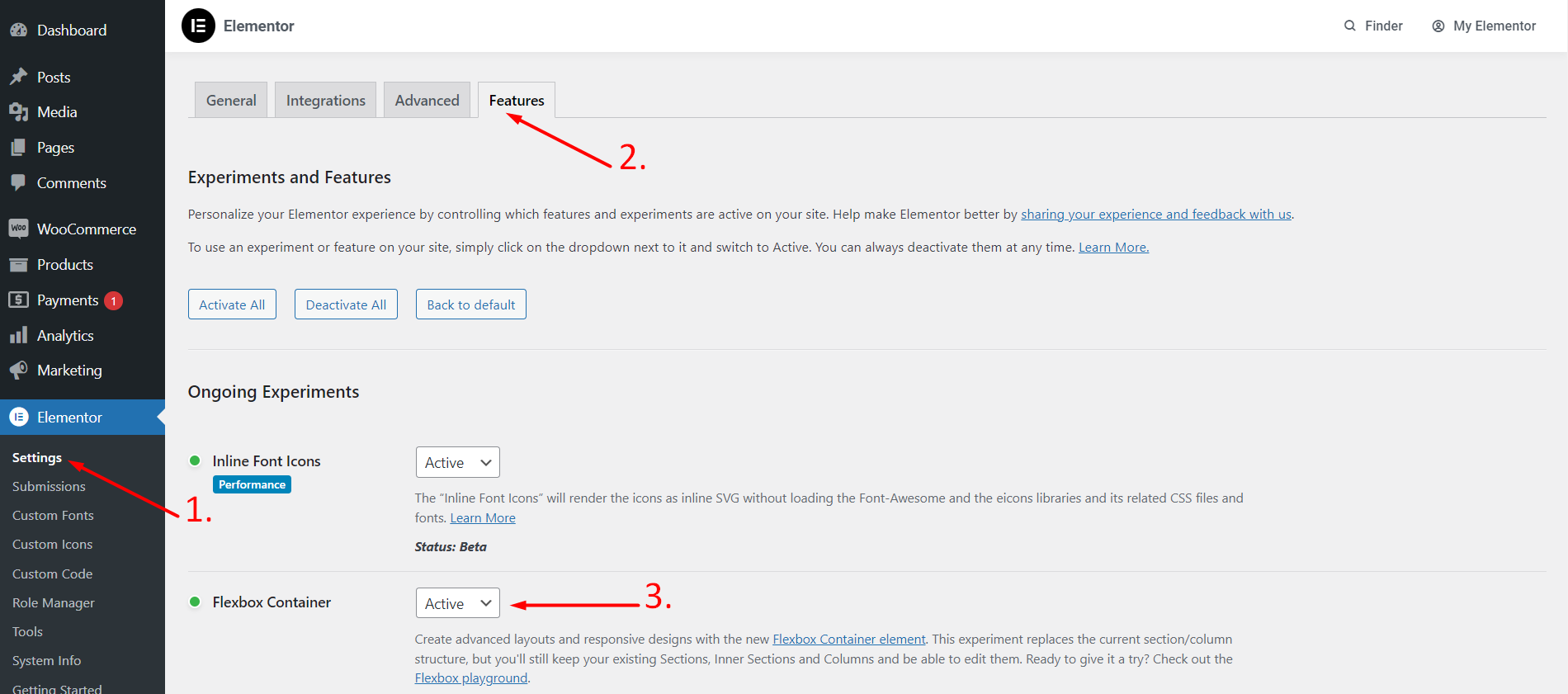Open Tools submenu item
This screenshot has height=694, width=1568.
pos(27,631)
